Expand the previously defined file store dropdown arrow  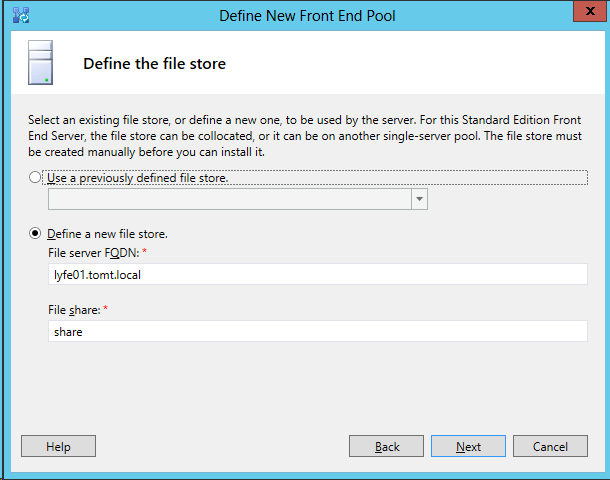419,199
